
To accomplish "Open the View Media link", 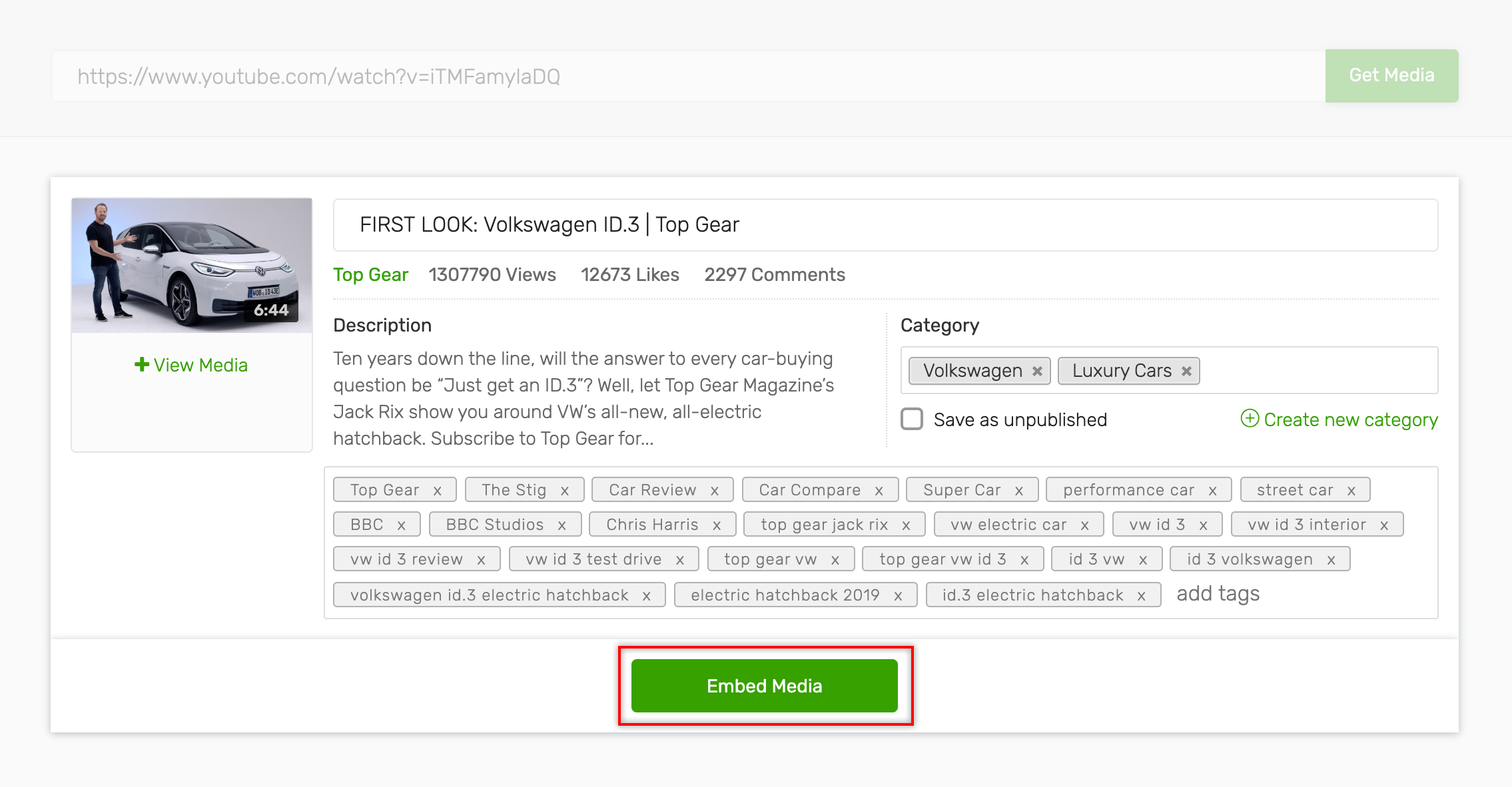I will click(191, 365).
